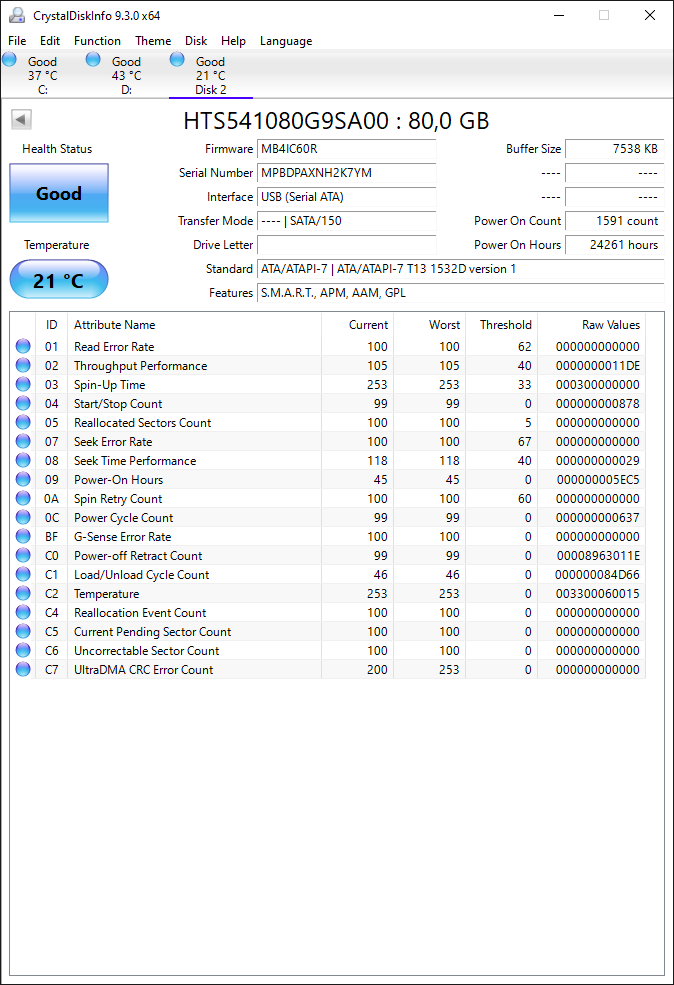Open the Language menu
Viewport: 674px width, 985px height.
pyautogui.click(x=286, y=41)
